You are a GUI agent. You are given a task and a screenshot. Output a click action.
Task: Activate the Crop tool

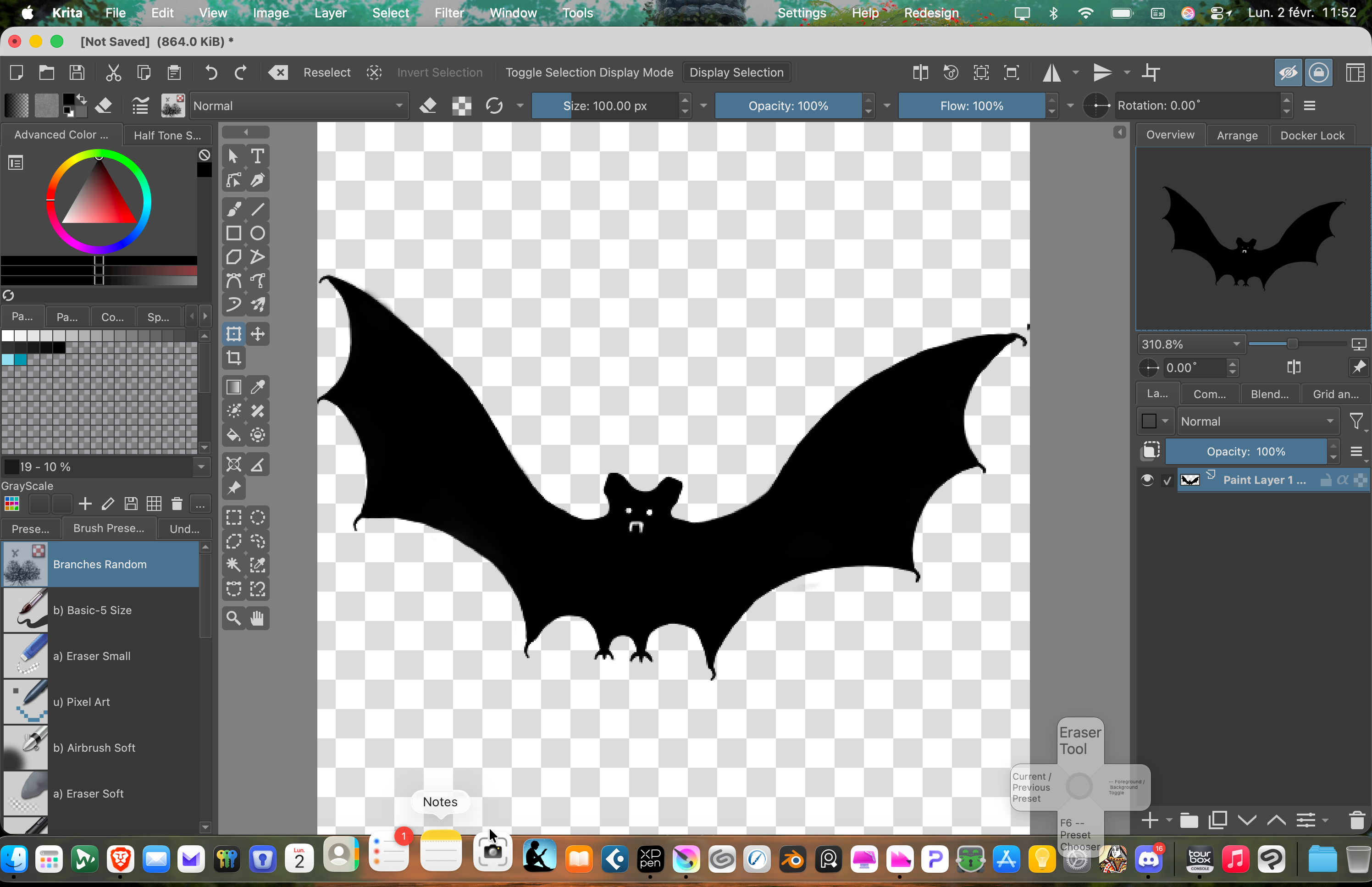pos(234,358)
